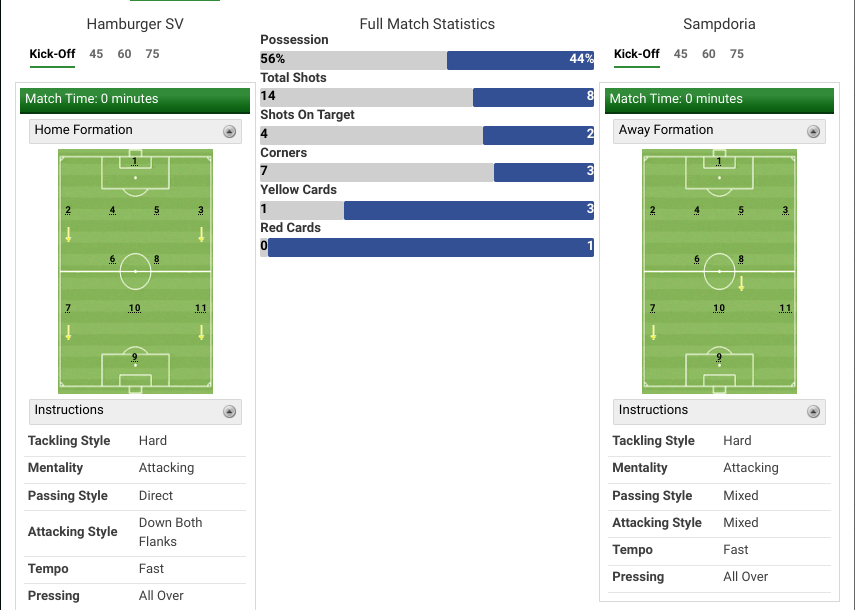Screen dimensions: 855x610
Task: Collapse Sampdoria Instructions section
Action: 813,411
